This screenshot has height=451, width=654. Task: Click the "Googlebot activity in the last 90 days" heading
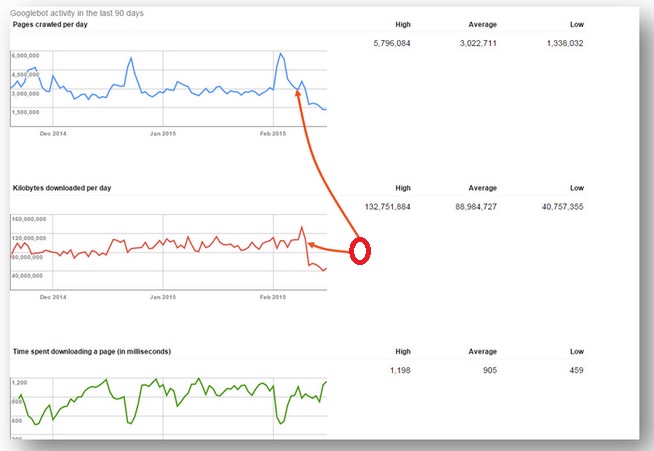pos(77,13)
